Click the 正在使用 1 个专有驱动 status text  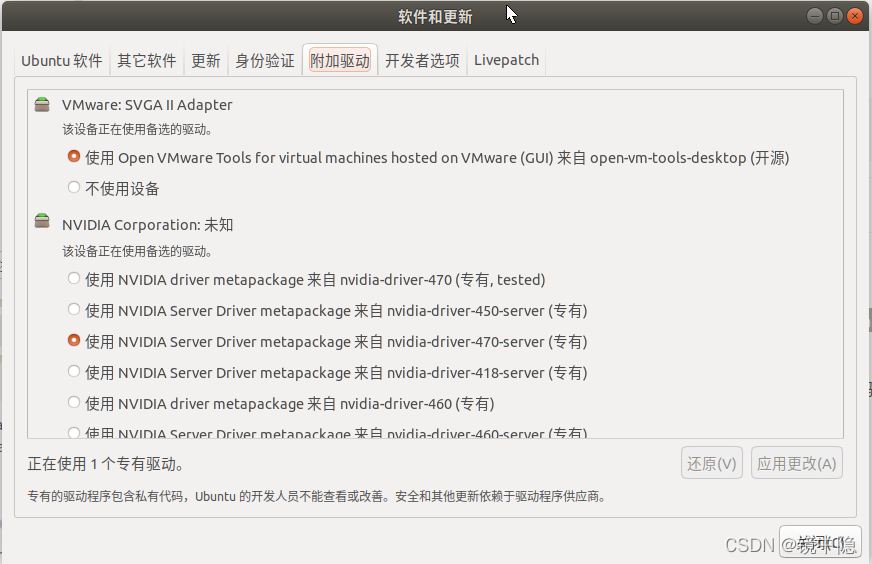[x=106, y=464]
